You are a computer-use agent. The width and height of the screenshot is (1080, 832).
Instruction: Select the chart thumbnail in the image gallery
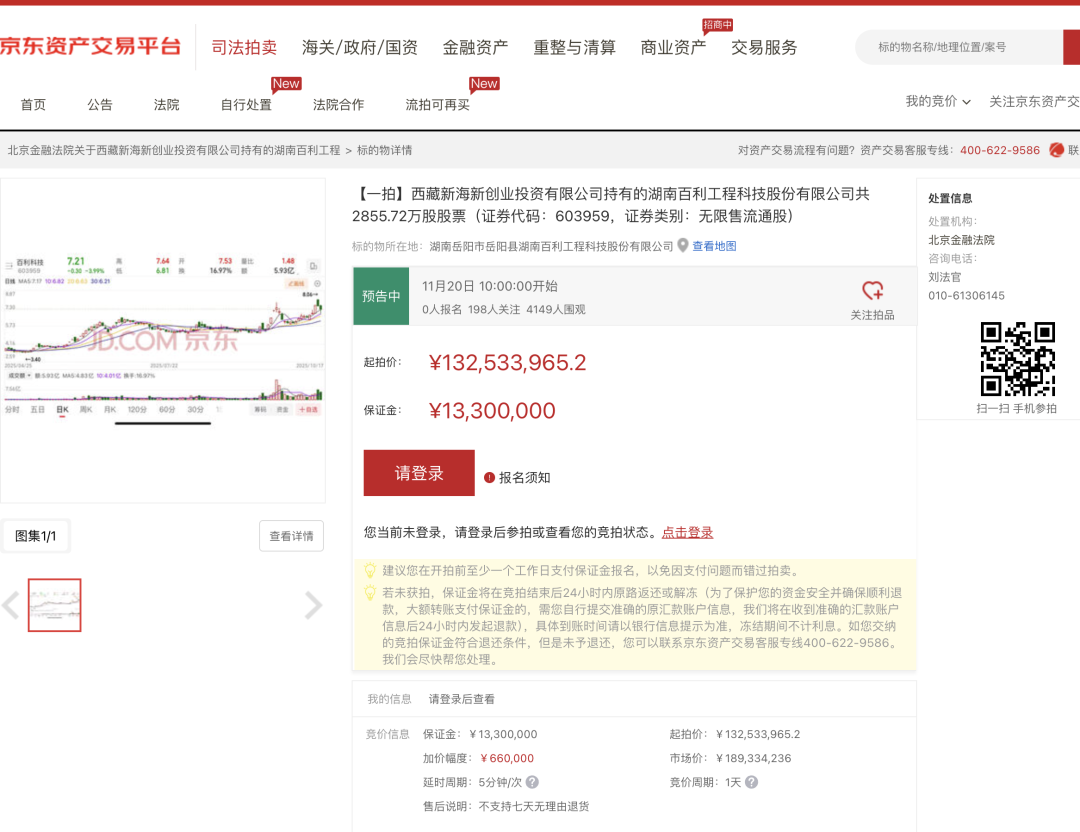click(x=54, y=605)
